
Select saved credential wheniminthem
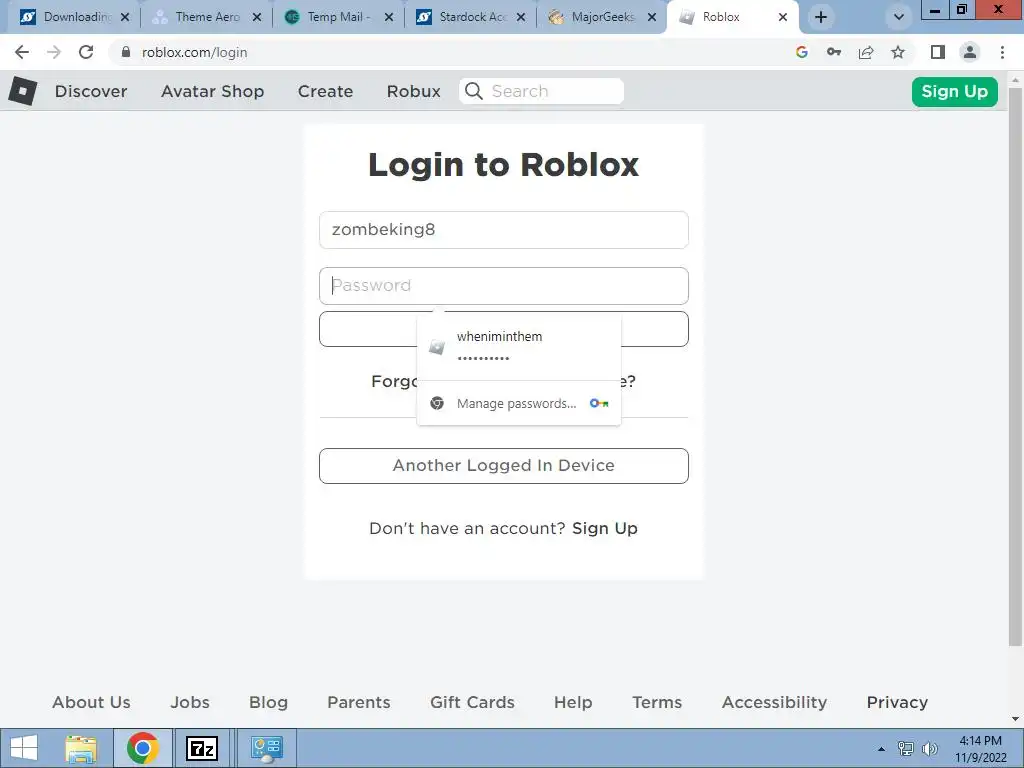pyautogui.click(x=519, y=346)
